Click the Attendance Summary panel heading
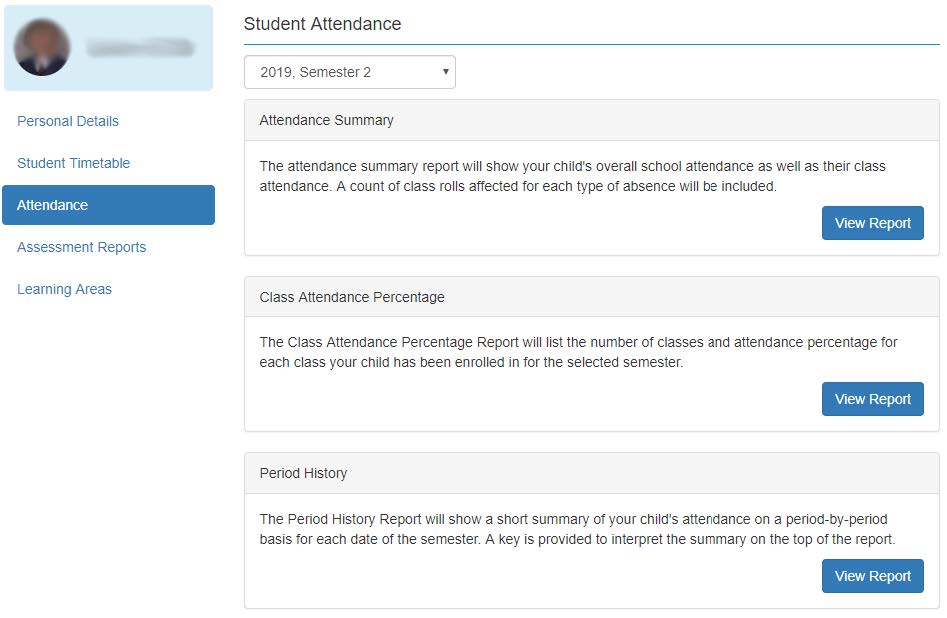The height and width of the screenshot is (618, 947). click(326, 120)
